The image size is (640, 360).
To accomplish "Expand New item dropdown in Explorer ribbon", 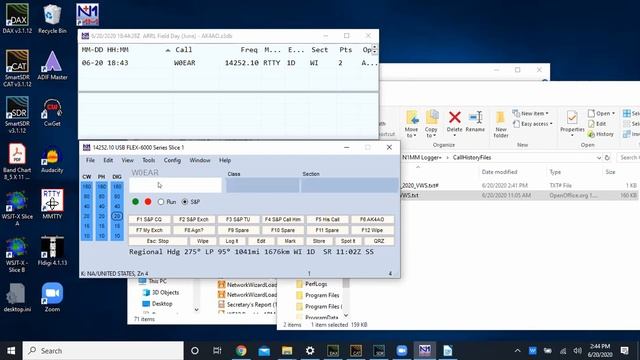I will coord(531,113).
